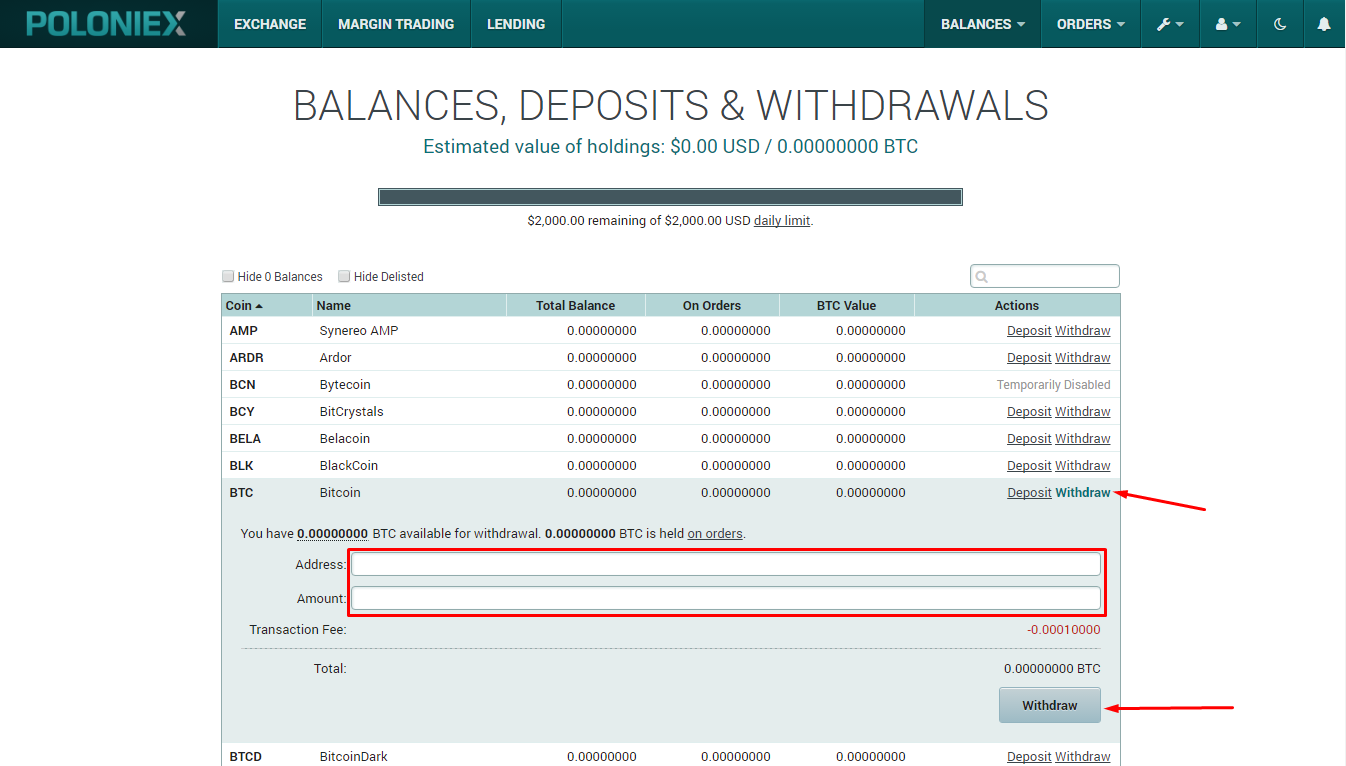
Task: Click Deposit for AMP
Action: 1029,331
